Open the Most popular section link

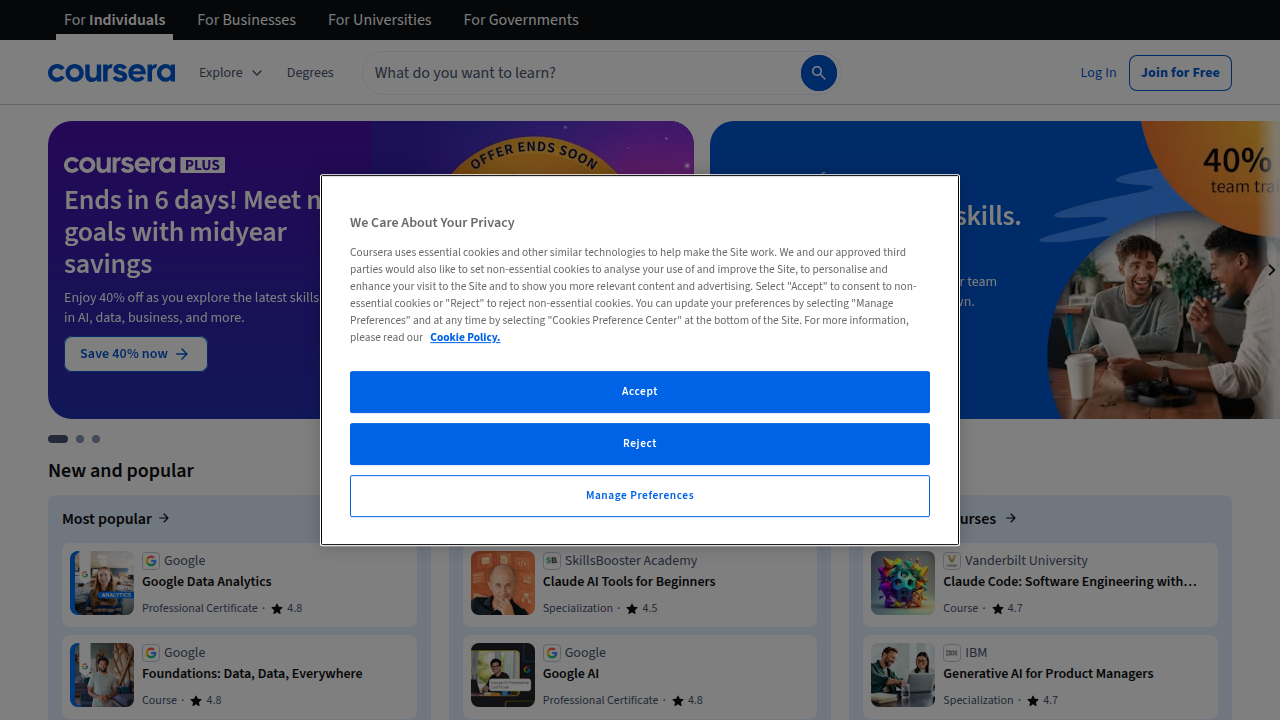116,518
